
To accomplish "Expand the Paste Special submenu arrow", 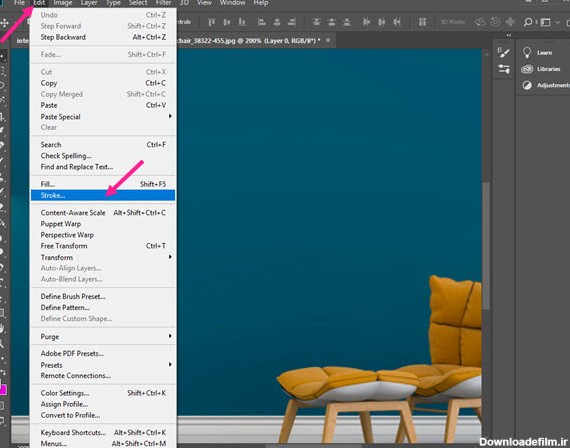I will 170,116.
